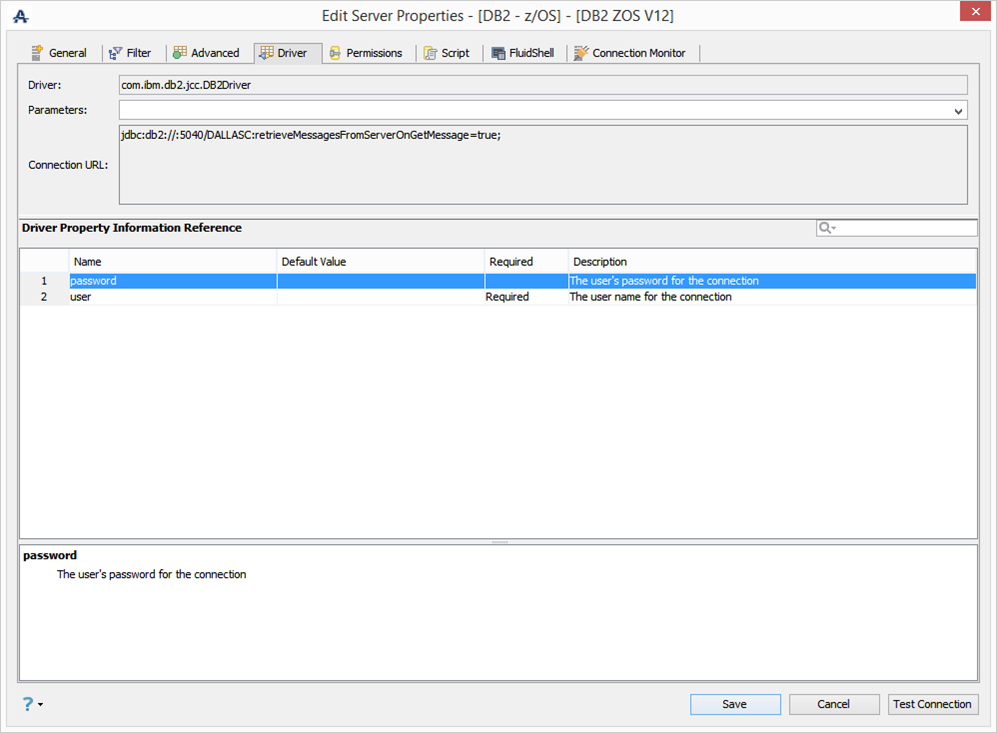Click 'The user name for the connection' cell

772,297
